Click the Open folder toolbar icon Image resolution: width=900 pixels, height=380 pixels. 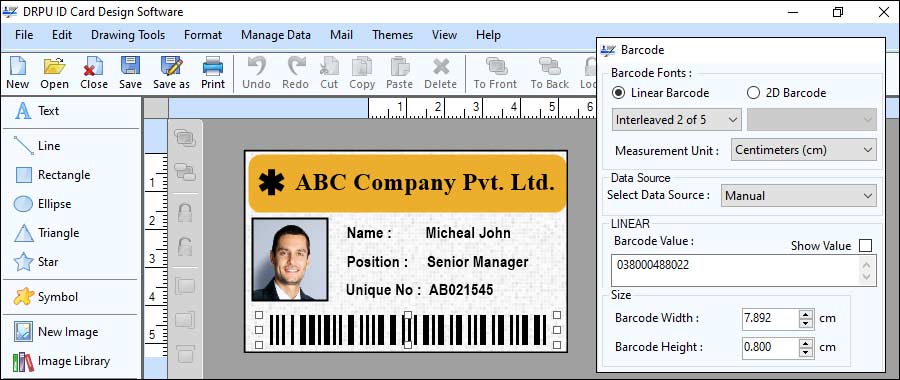point(55,66)
